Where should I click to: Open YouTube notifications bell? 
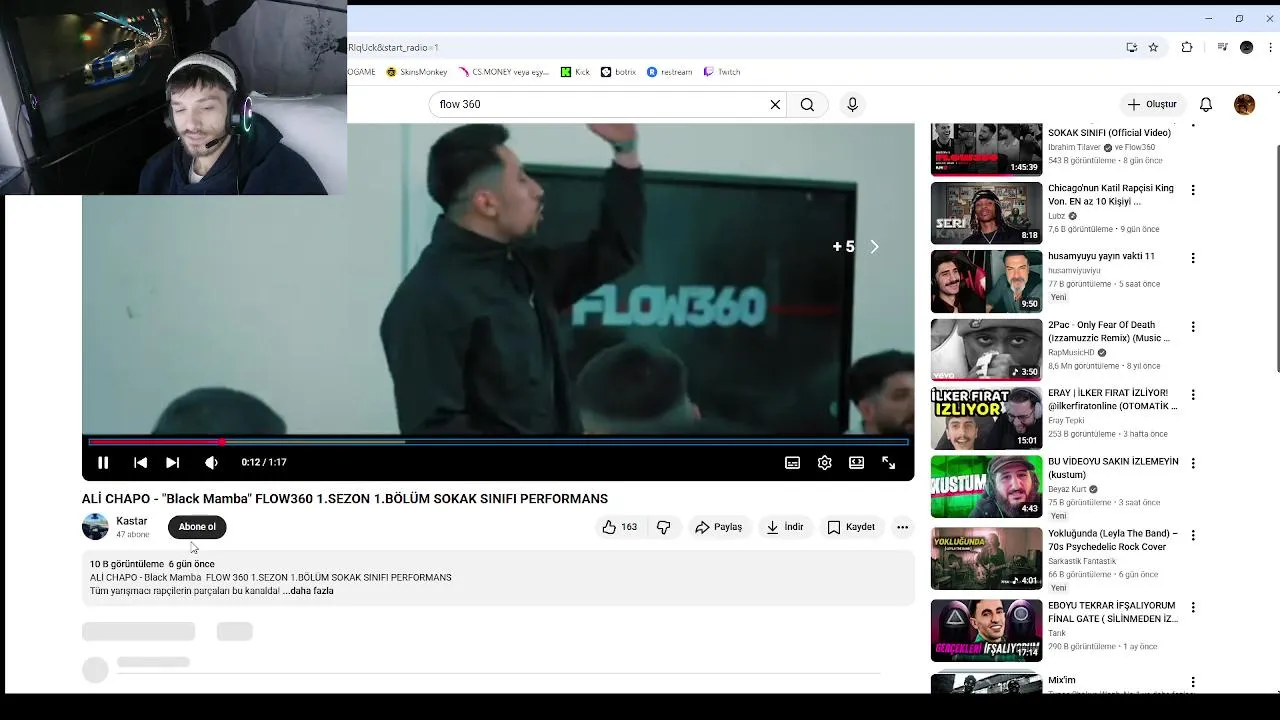pos(1206,104)
